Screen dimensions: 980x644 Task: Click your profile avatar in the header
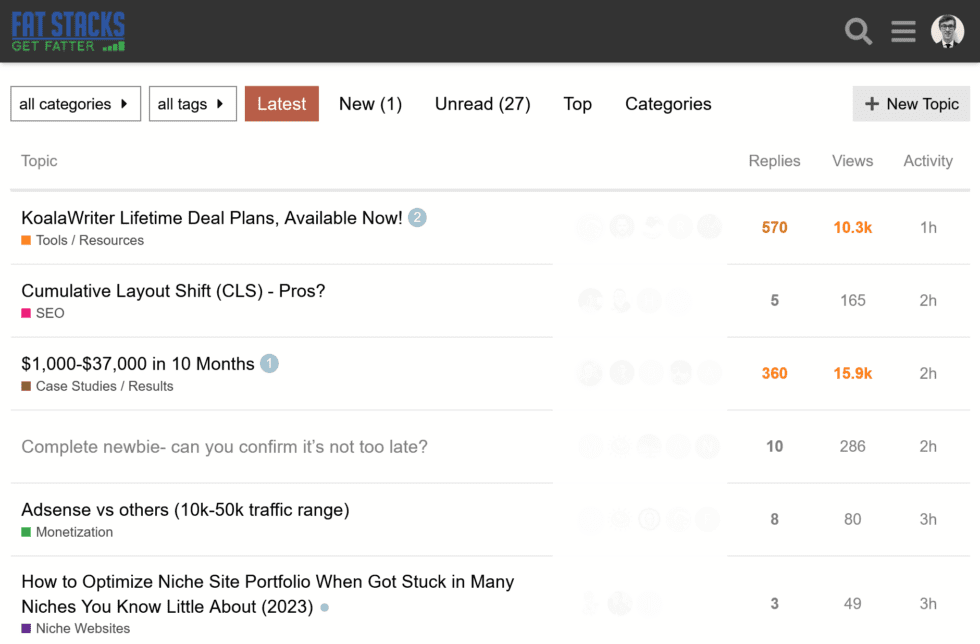click(947, 31)
